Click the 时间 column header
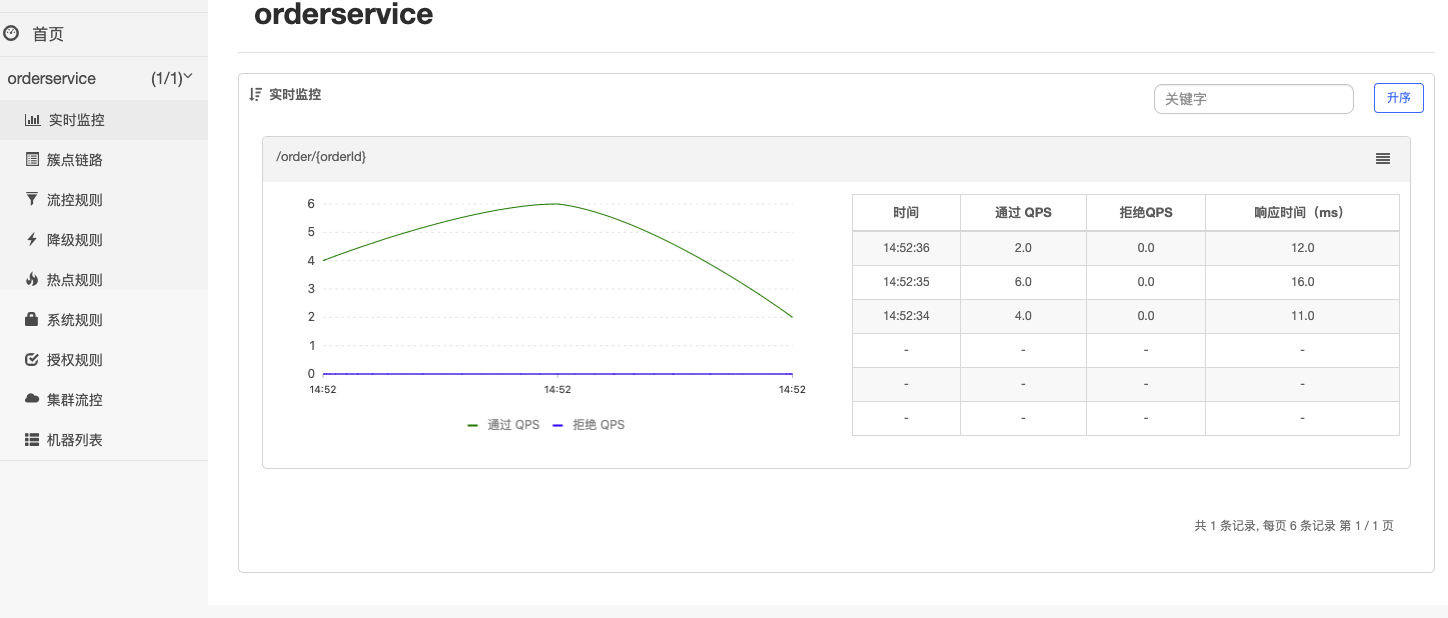This screenshot has width=1448, height=618. coord(906,213)
